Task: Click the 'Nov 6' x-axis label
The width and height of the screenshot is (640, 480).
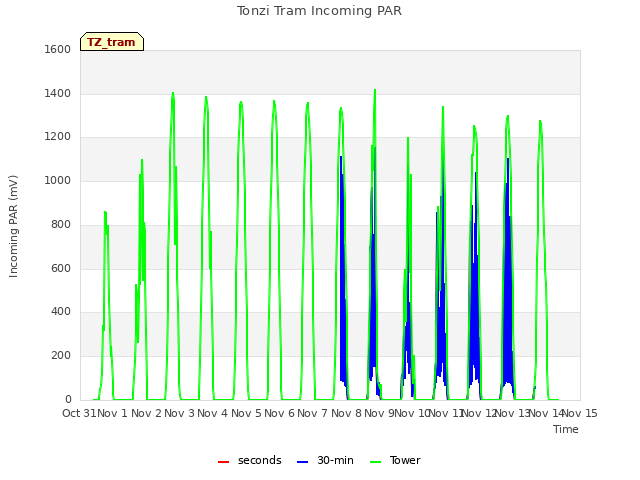Action: (x=280, y=413)
